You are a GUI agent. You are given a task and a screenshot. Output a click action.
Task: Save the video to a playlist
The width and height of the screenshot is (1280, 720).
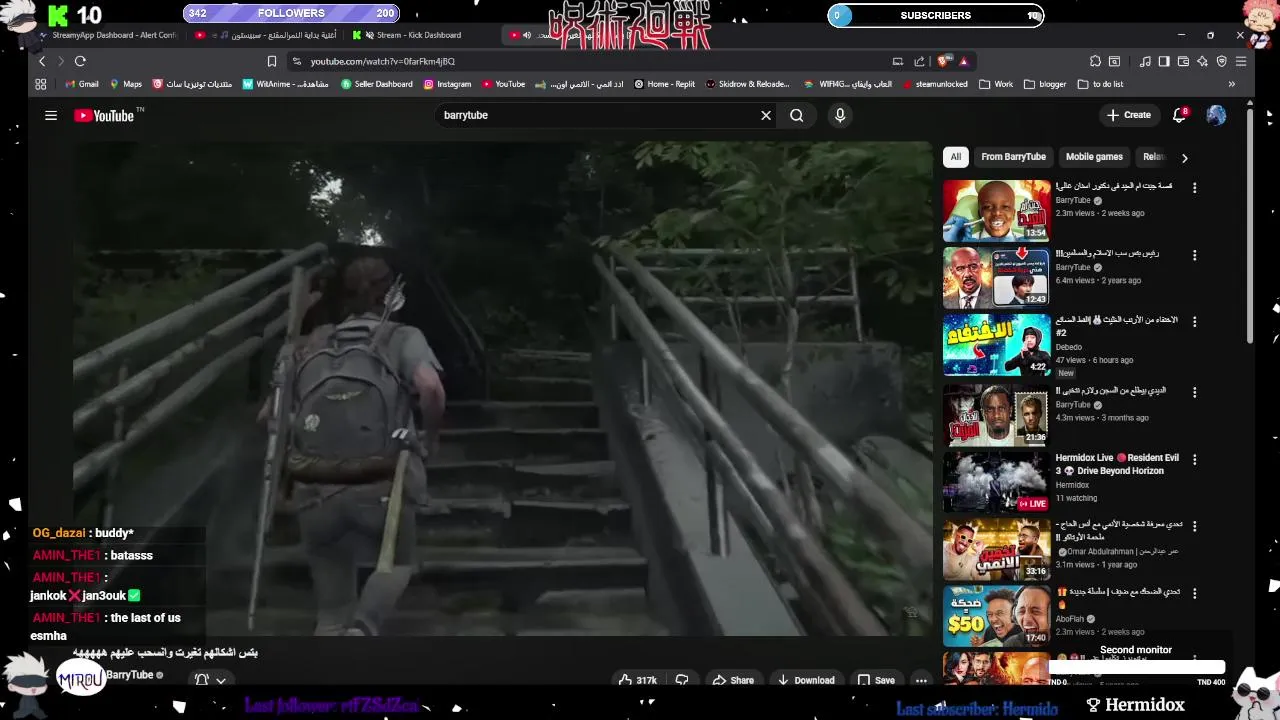[876, 680]
